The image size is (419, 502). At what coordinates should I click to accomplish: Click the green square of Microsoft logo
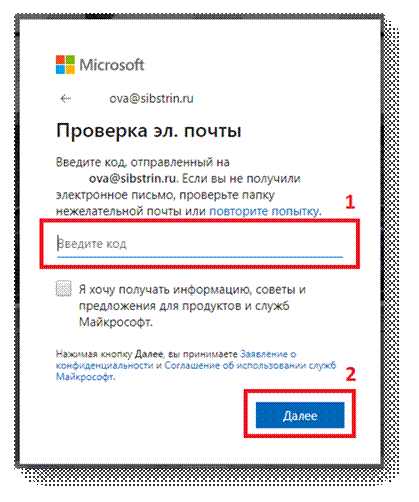(x=70, y=59)
